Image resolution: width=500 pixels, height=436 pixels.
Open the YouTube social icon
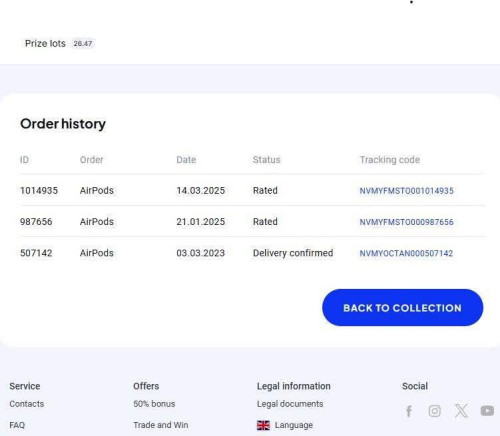(x=487, y=411)
